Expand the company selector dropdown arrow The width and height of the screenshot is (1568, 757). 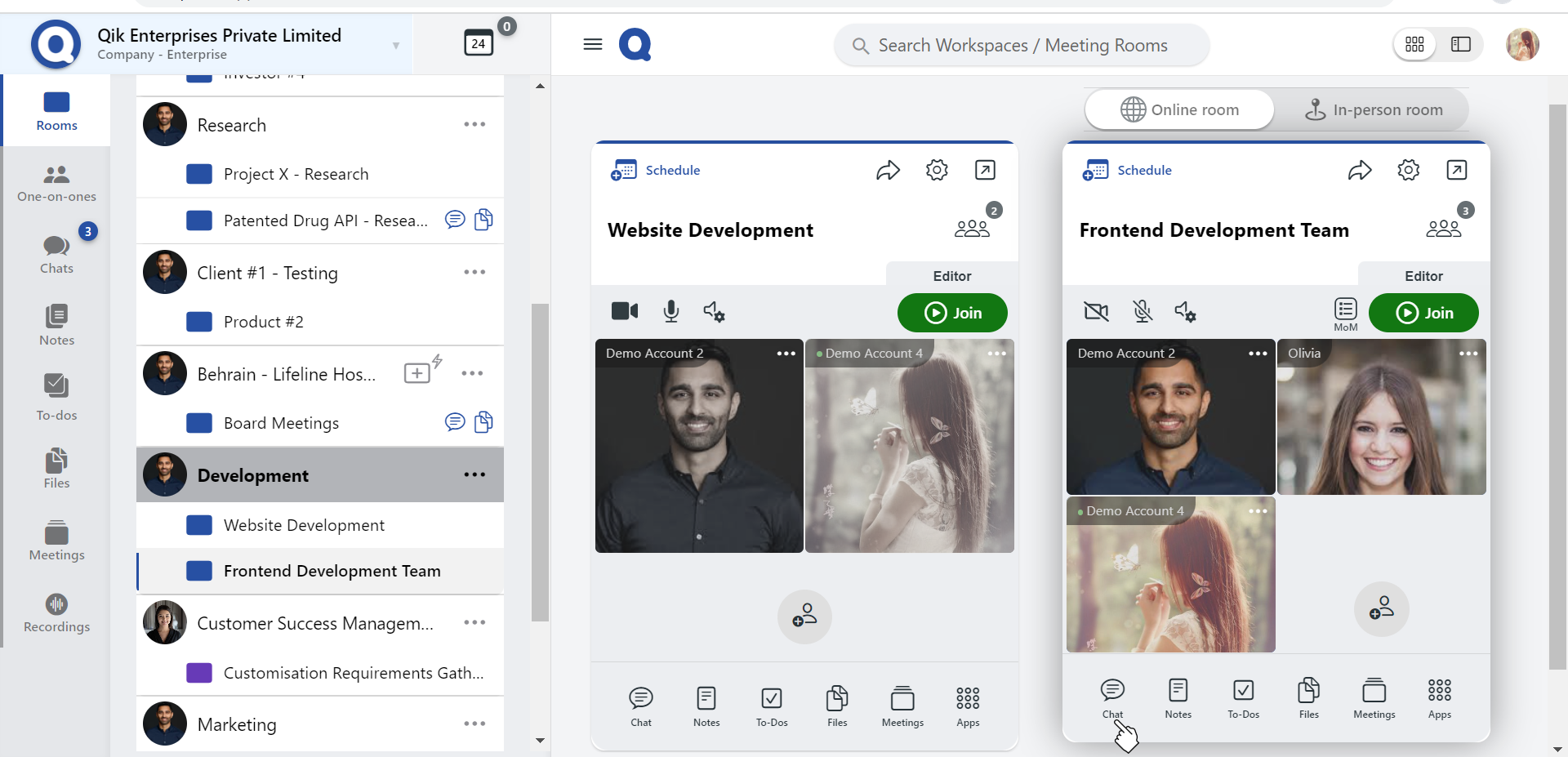(x=396, y=46)
